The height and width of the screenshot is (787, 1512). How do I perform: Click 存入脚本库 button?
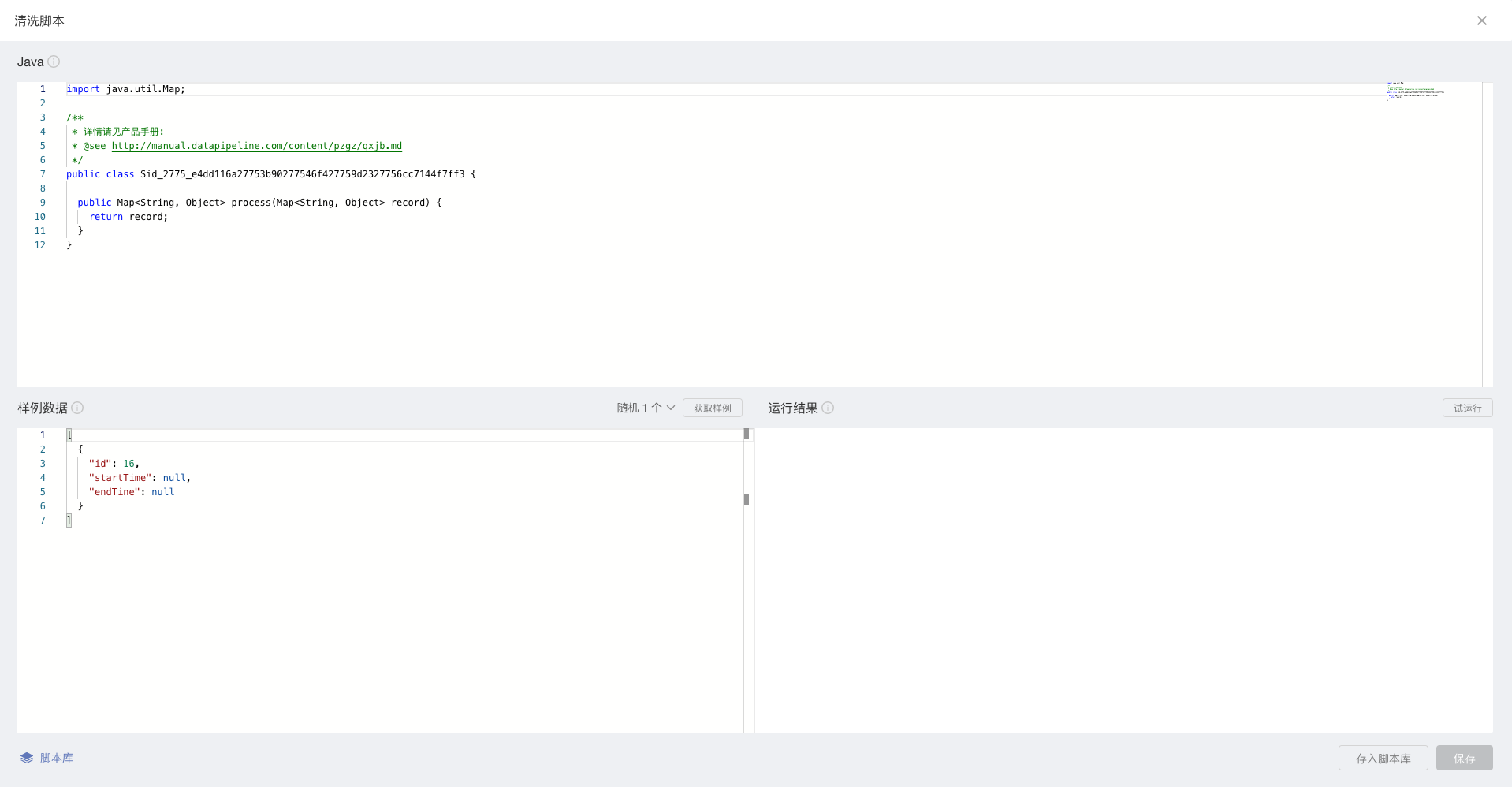click(1383, 758)
